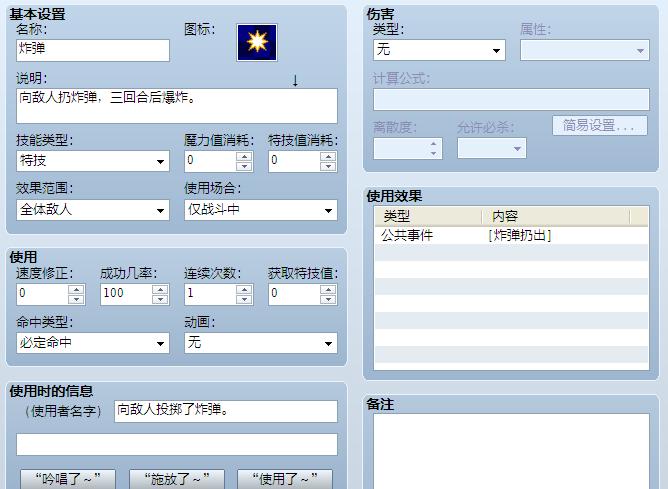Increase 连续次数 with the up arrow

click(244, 290)
